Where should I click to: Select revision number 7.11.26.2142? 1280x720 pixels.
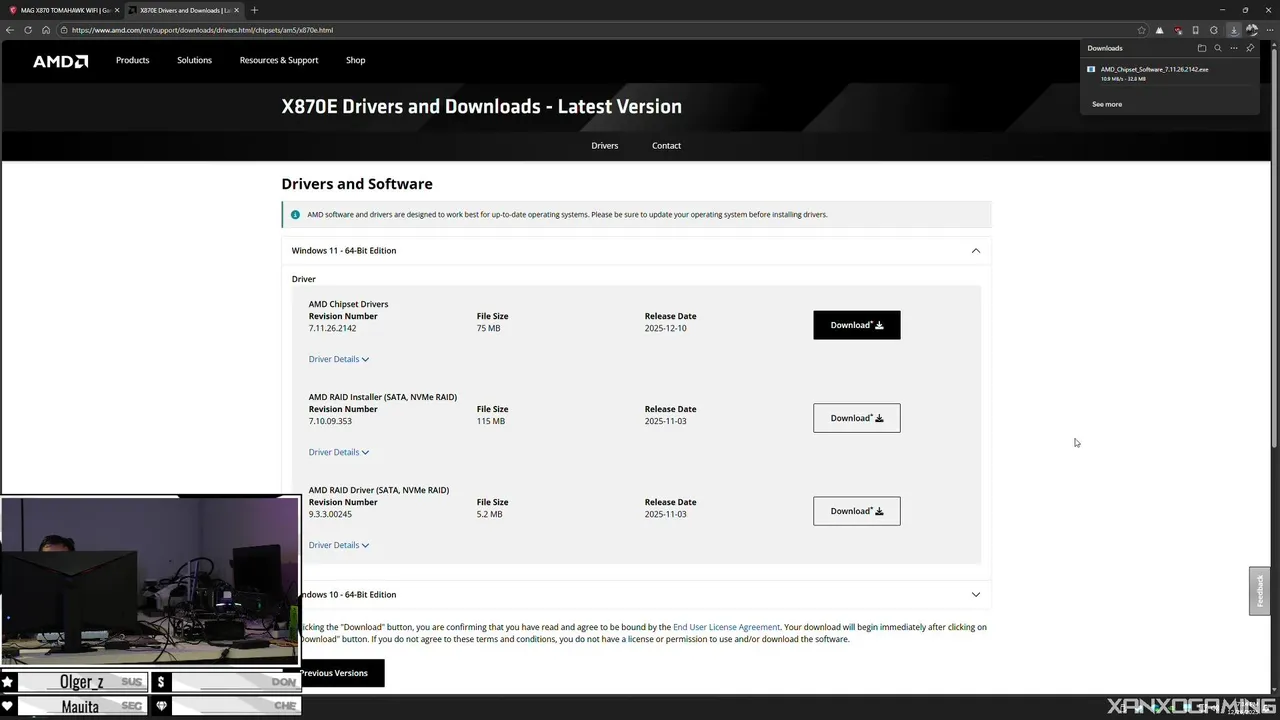(x=332, y=328)
